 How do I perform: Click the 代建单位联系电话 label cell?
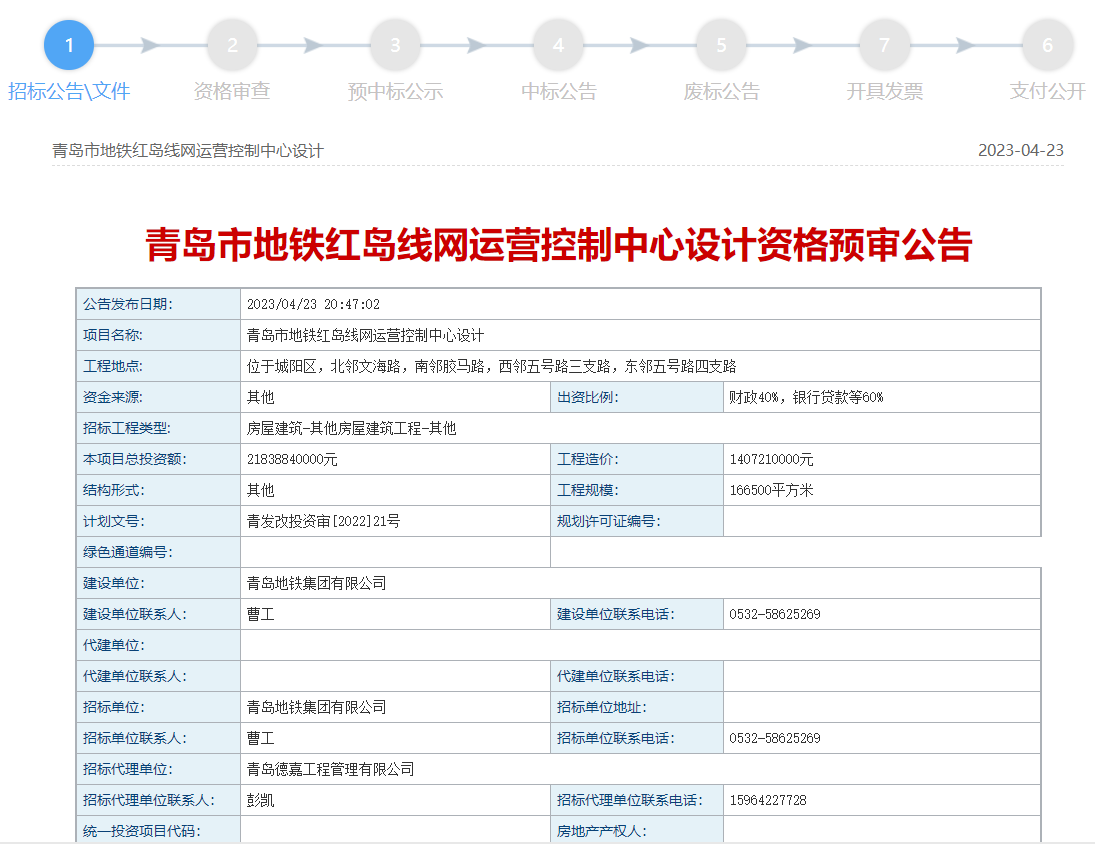[637, 676]
